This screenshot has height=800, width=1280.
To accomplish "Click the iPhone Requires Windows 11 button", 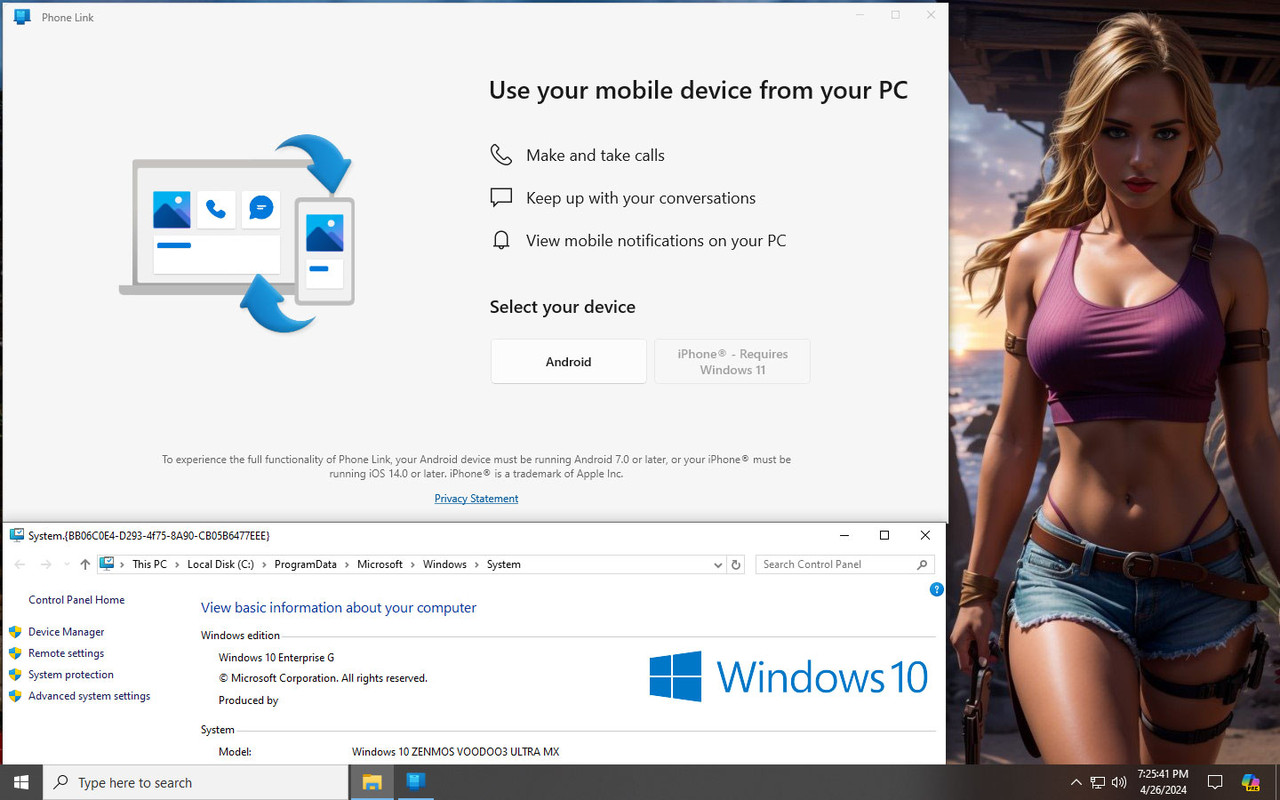I will click(732, 361).
